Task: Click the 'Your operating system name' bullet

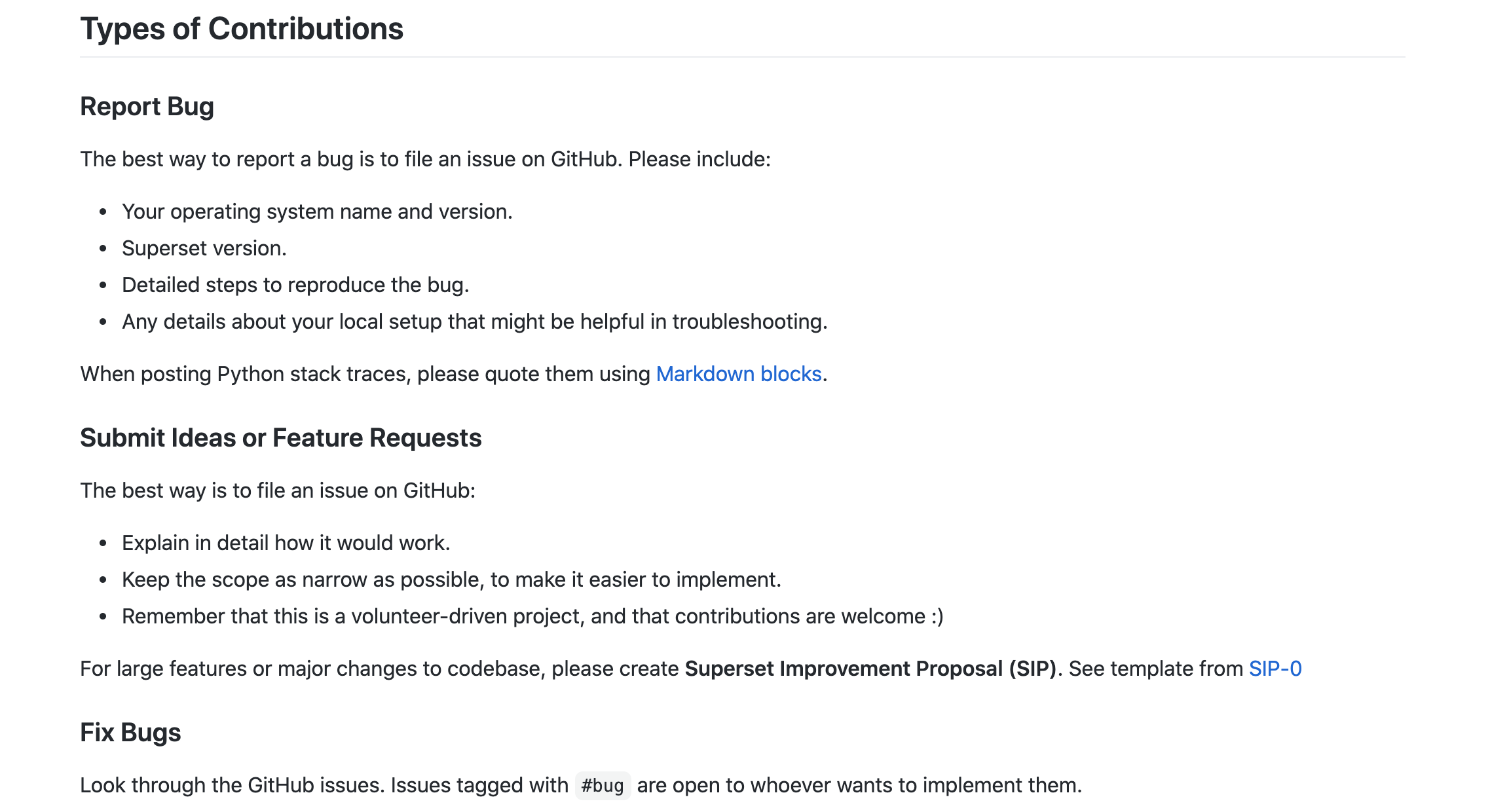Action: (x=317, y=212)
